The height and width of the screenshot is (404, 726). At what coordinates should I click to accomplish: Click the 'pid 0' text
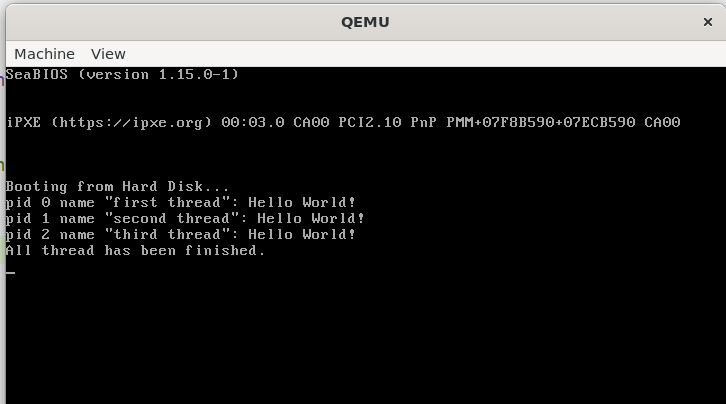point(28,203)
